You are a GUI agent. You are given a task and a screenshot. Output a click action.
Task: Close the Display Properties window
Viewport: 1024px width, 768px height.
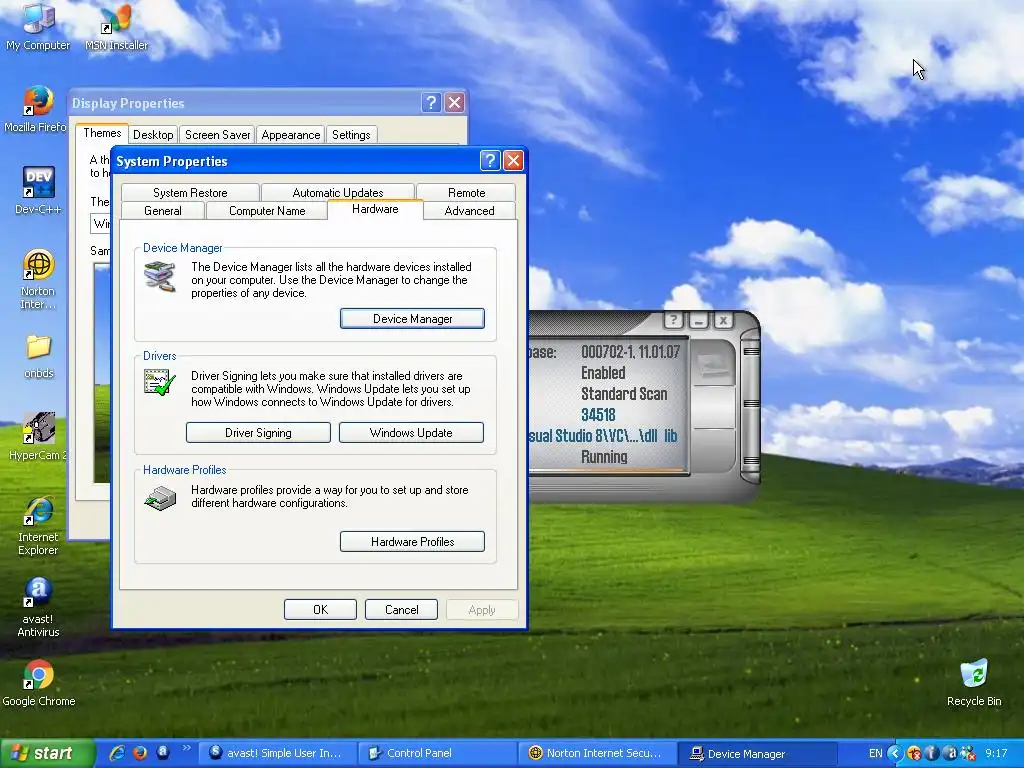[455, 103]
